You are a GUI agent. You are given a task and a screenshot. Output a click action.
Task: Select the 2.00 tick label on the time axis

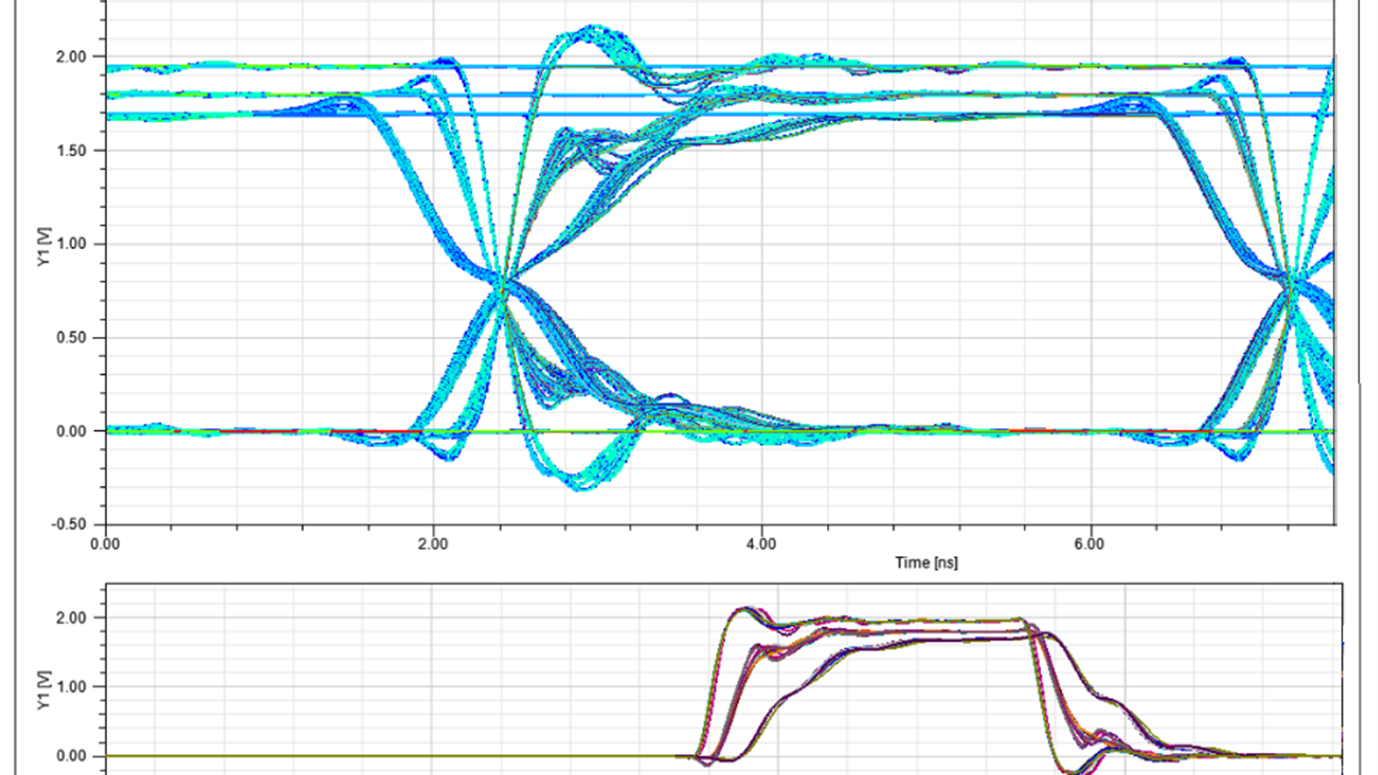[x=433, y=544]
